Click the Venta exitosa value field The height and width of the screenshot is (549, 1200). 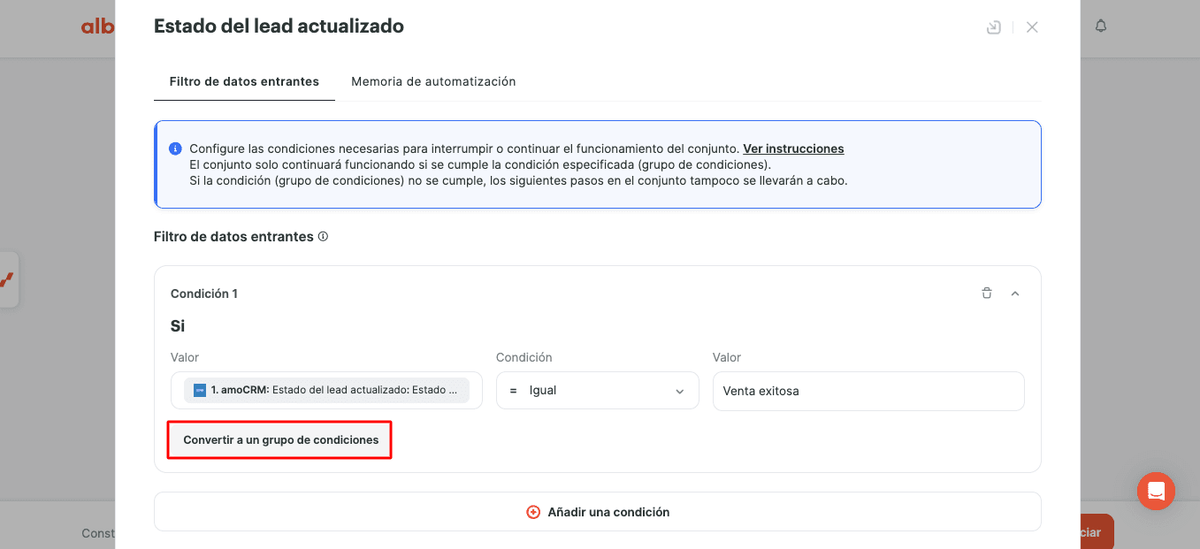868,391
